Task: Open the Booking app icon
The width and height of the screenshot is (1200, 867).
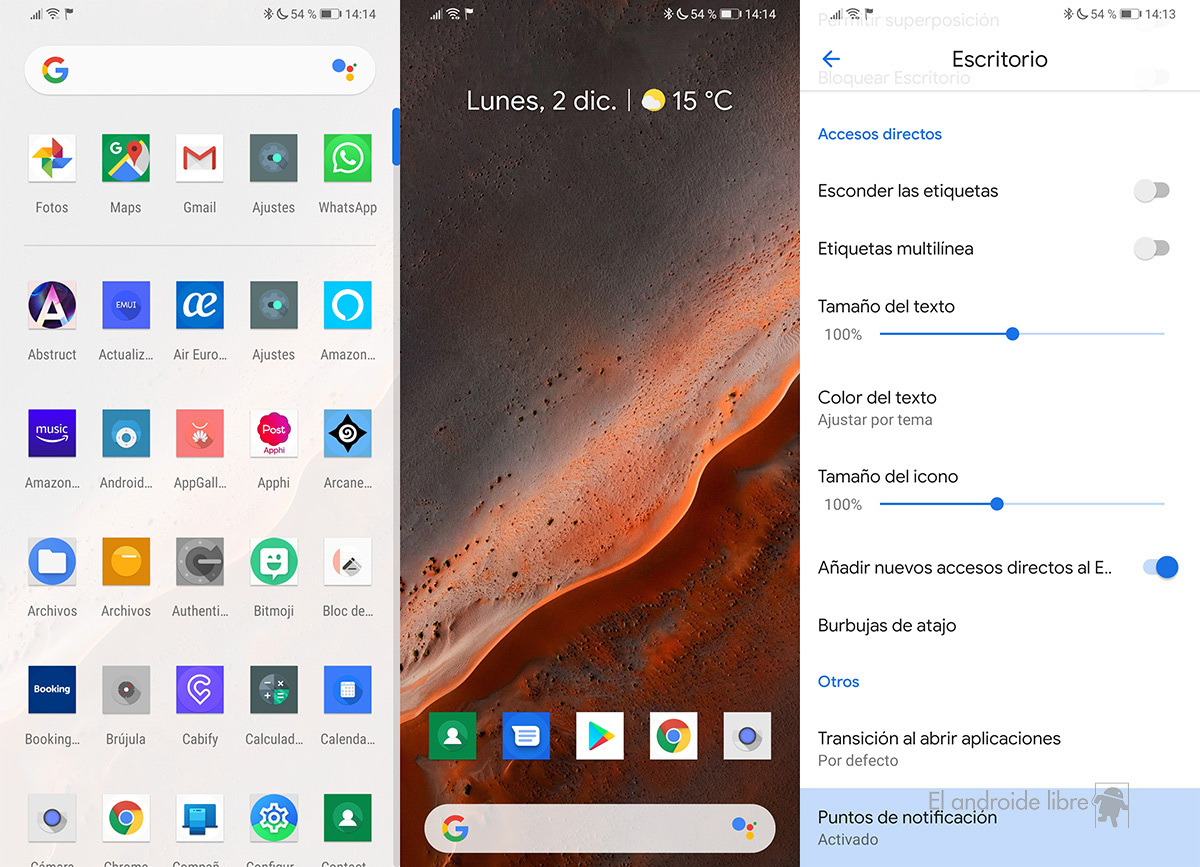Action: pos(52,690)
